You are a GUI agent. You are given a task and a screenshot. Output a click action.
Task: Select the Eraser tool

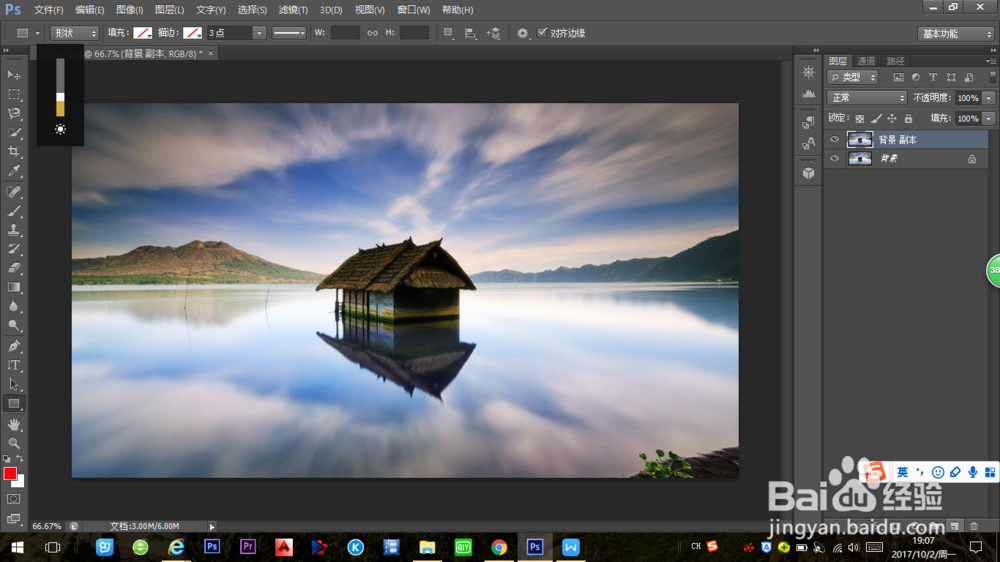pos(14,268)
